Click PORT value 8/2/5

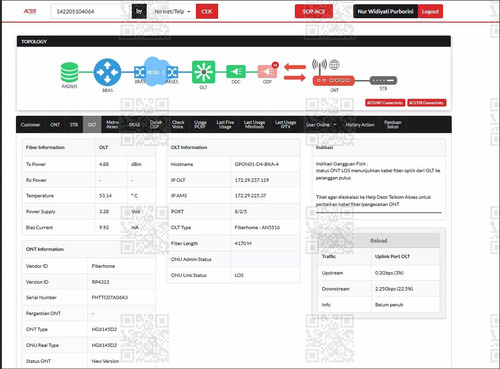[241, 212]
